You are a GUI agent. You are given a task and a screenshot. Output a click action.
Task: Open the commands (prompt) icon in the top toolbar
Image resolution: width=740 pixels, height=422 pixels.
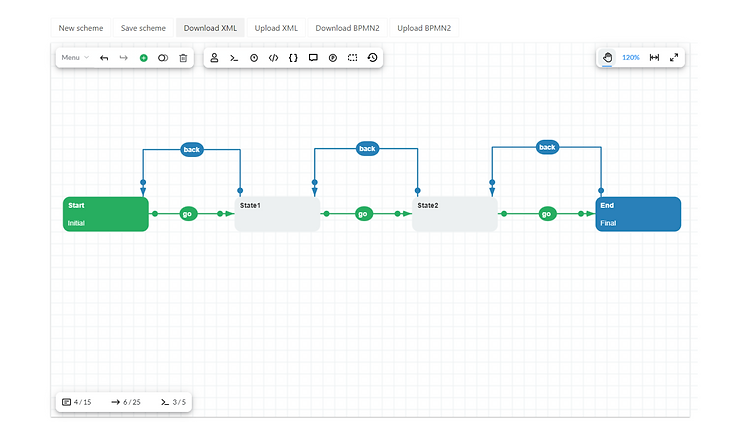234,58
